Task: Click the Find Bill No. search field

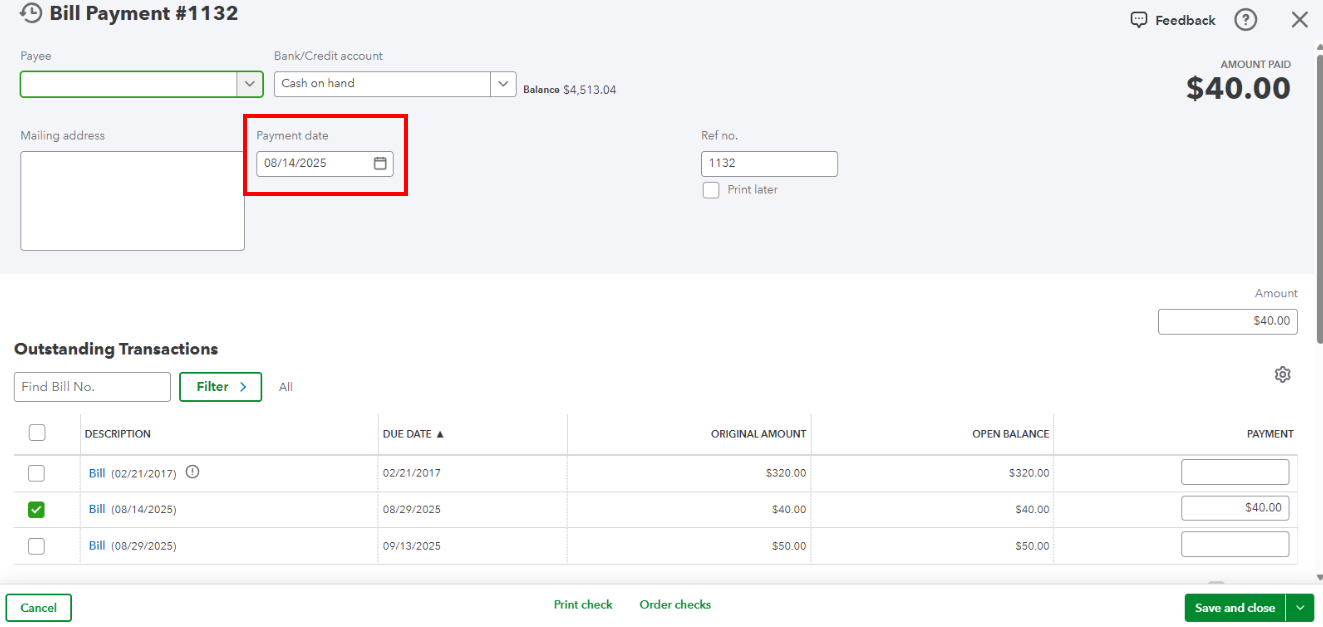Action: pyautogui.click(x=92, y=387)
